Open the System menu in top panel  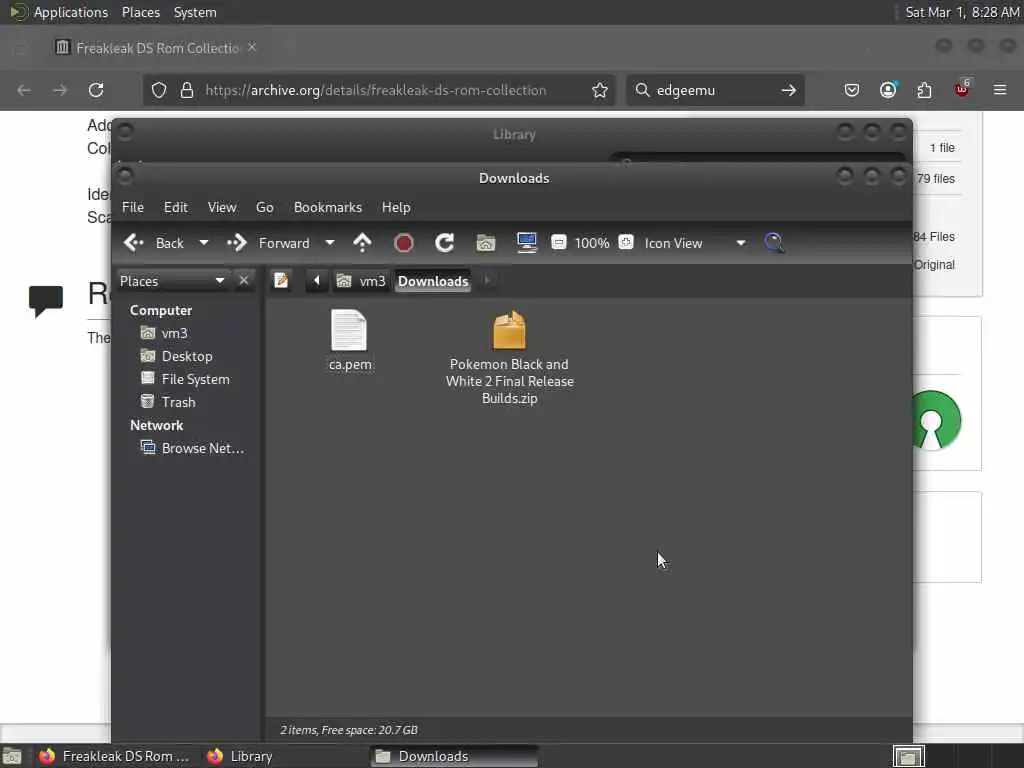tap(195, 12)
